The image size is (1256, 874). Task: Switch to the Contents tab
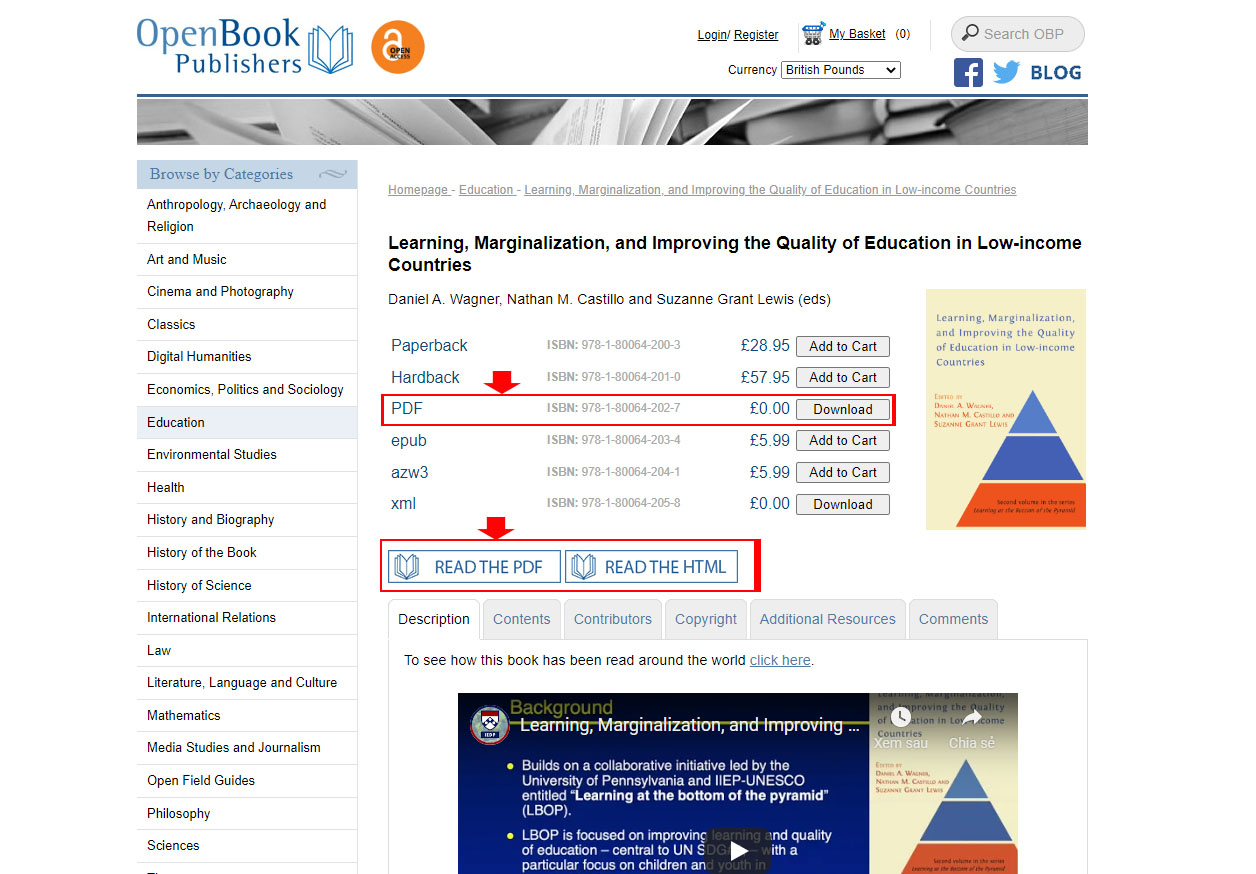[x=522, y=619]
